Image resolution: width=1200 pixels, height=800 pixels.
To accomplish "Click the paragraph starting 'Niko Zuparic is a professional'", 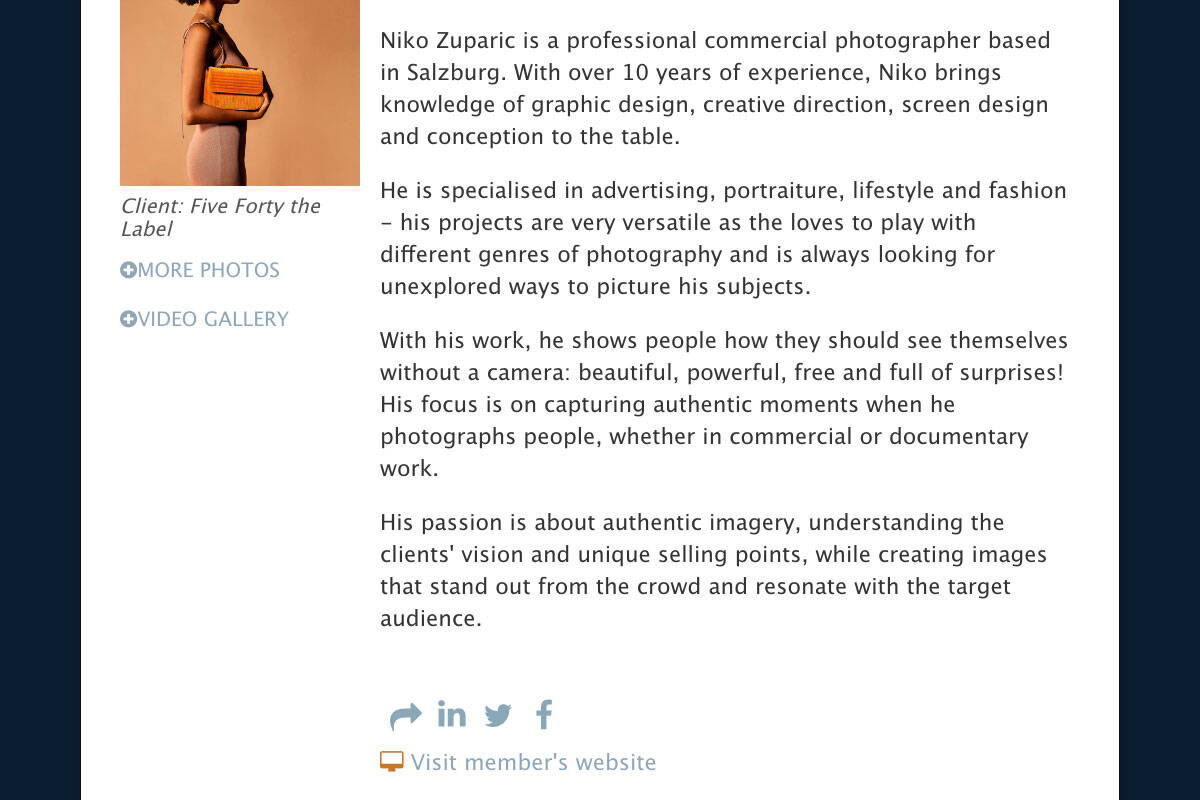I will click(x=715, y=89).
